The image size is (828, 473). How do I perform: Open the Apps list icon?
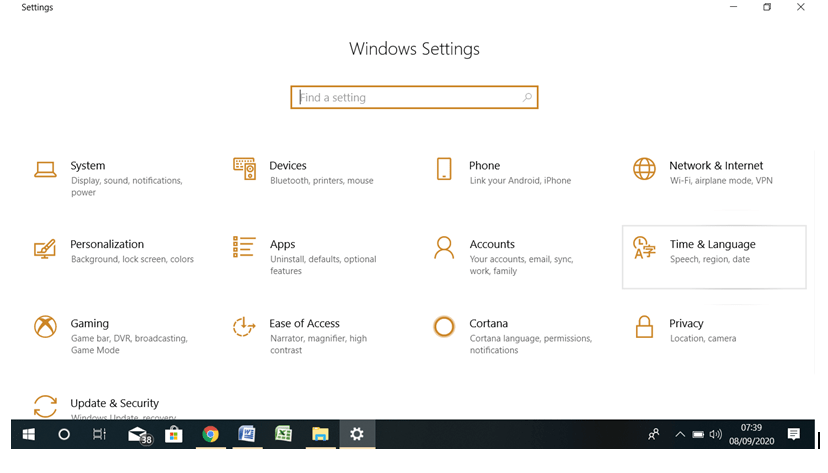tap(244, 247)
